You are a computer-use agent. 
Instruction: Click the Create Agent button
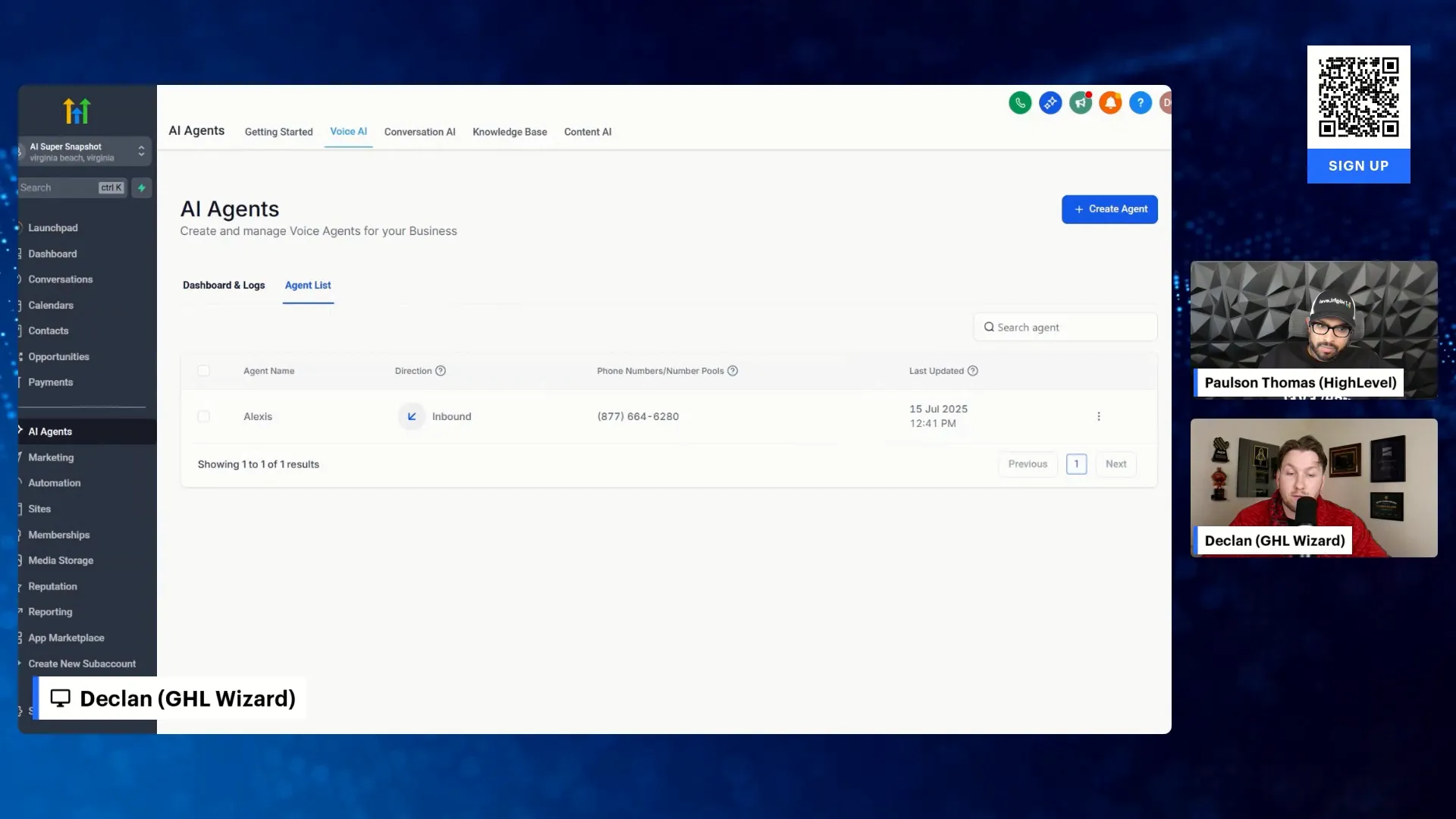[1109, 209]
